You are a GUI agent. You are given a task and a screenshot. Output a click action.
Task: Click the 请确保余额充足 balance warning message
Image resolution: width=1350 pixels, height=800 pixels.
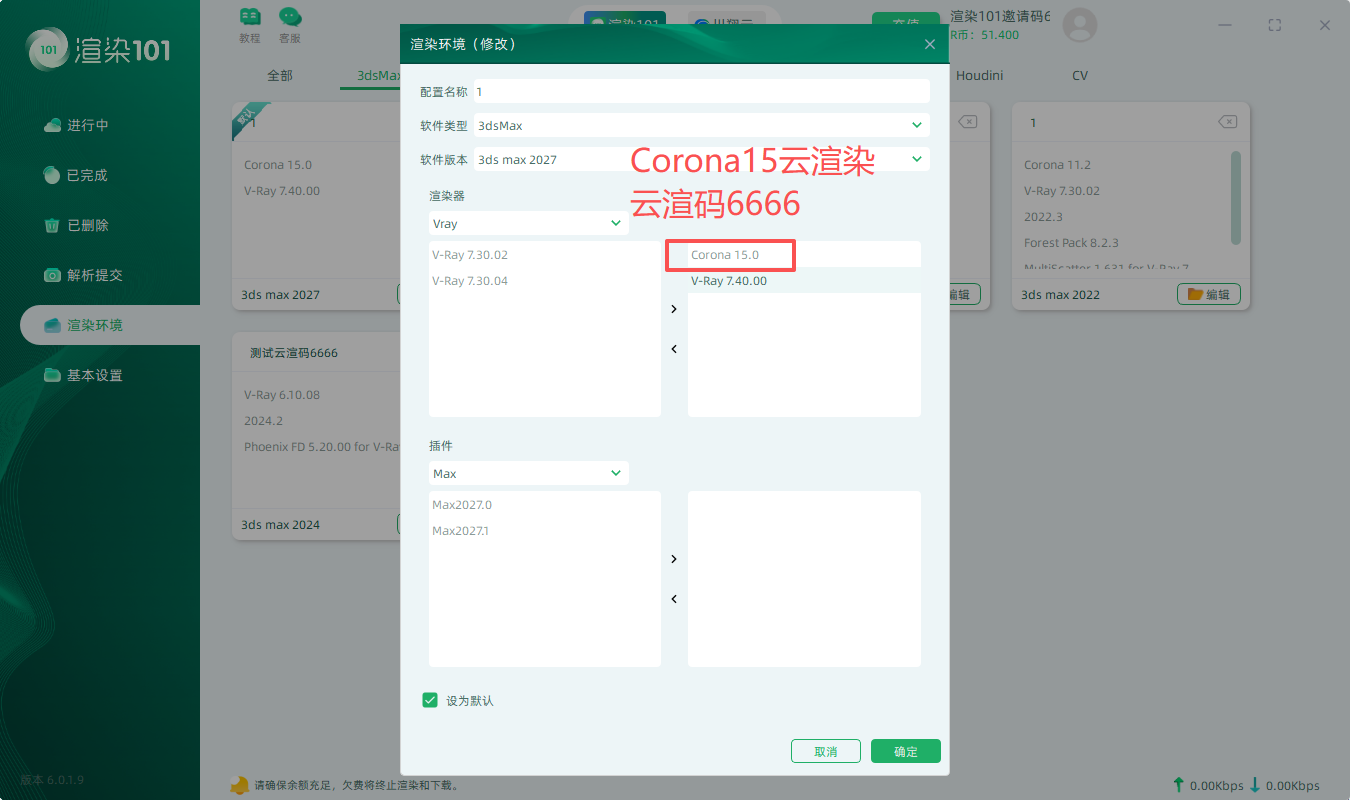(358, 786)
